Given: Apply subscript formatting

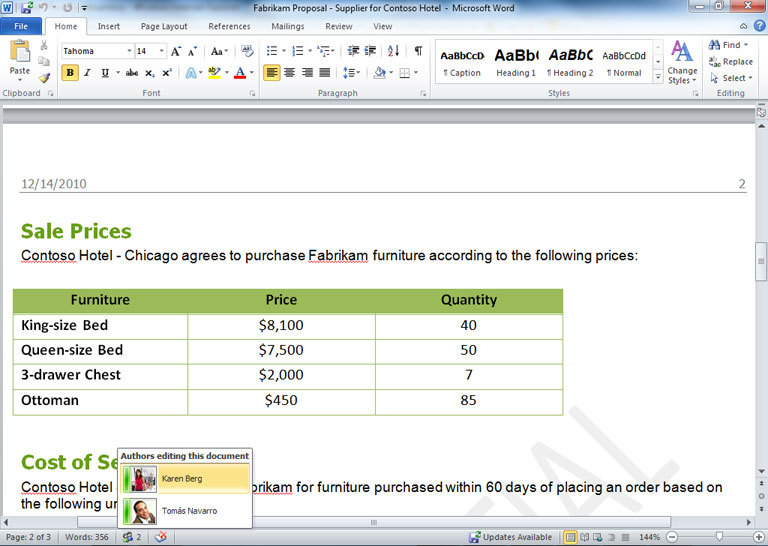Looking at the screenshot, I should pyautogui.click(x=150, y=73).
